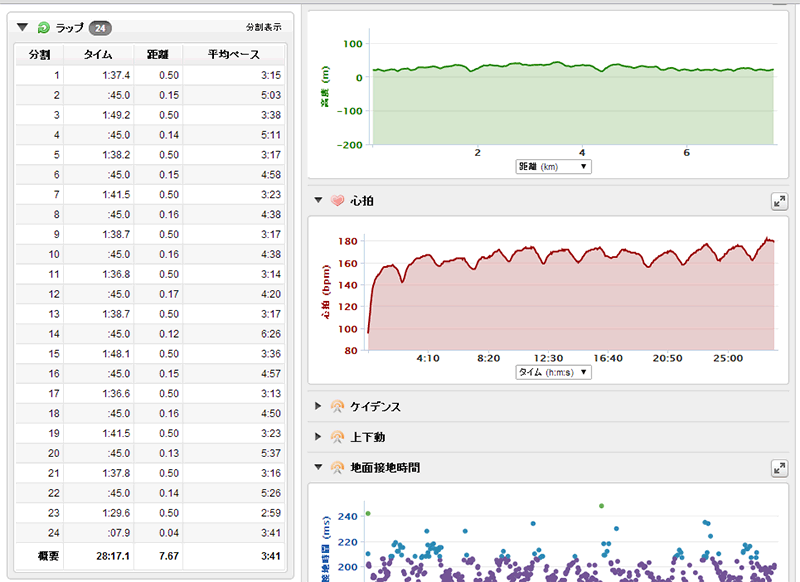Collapse the ラップ panel

point(23,28)
